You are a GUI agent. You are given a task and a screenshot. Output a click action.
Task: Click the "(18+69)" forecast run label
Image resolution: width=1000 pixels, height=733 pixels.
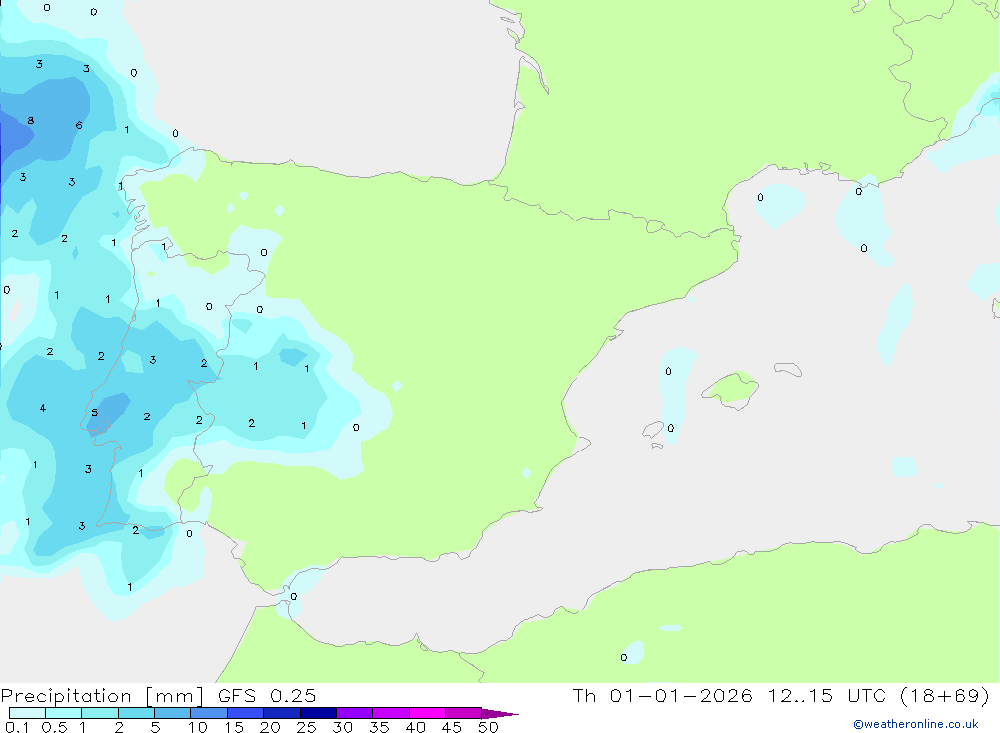945,696
